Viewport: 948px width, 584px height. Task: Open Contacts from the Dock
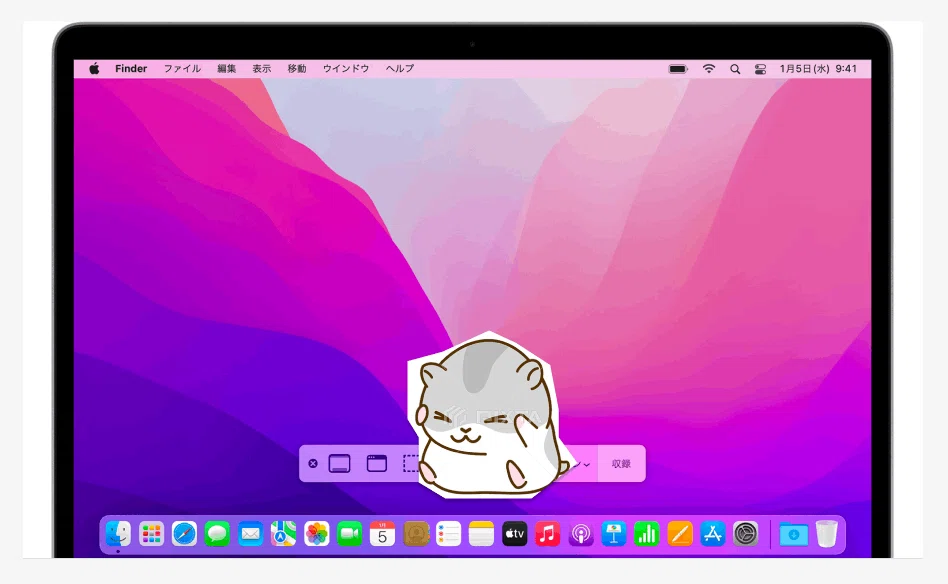point(415,534)
